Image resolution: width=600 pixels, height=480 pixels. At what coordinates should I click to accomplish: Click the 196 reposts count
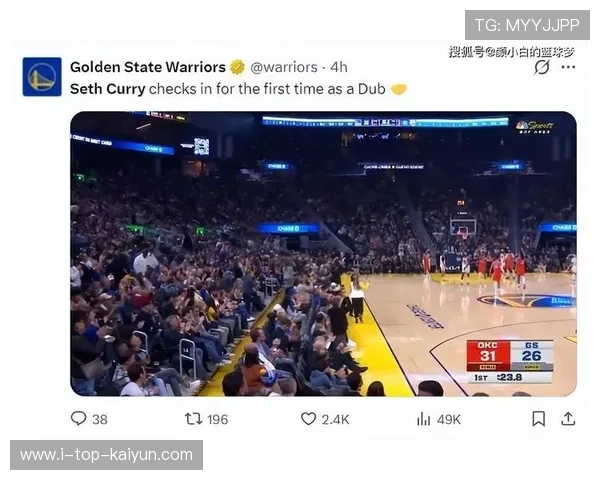(x=217, y=419)
